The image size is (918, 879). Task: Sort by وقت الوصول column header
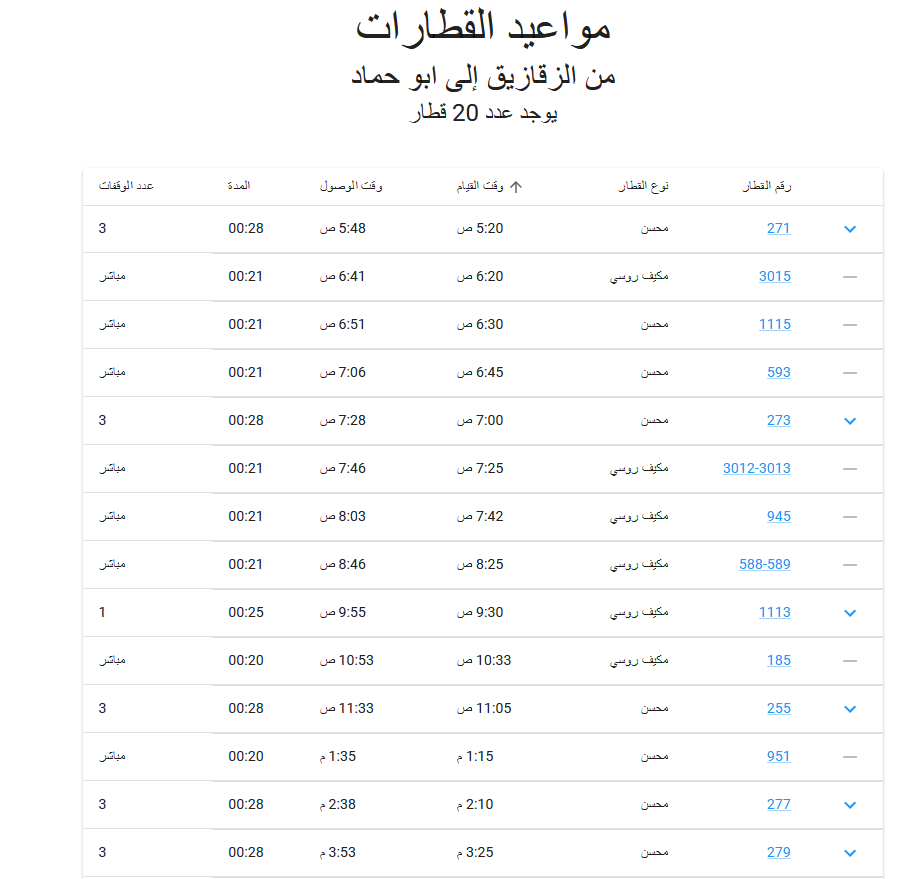[351, 186]
